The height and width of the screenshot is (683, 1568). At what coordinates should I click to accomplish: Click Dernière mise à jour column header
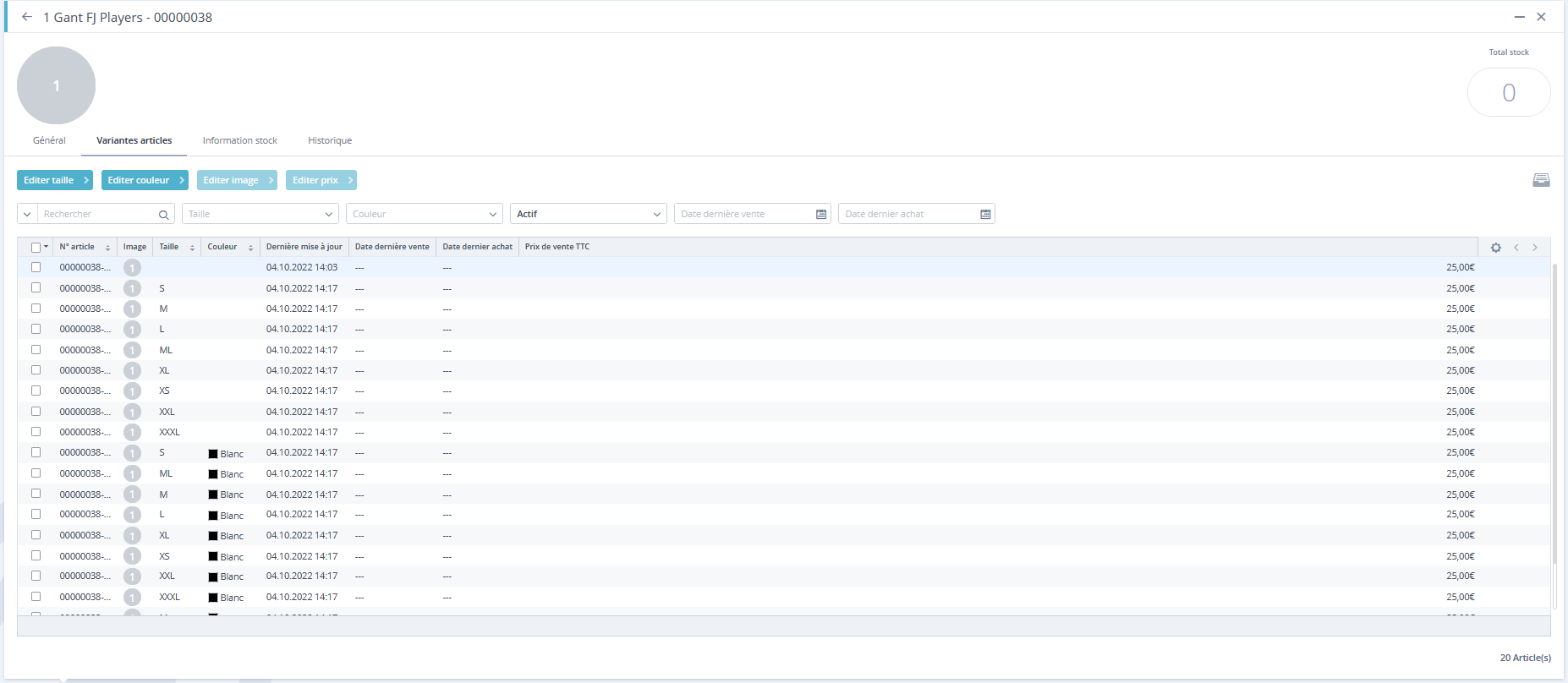304,247
